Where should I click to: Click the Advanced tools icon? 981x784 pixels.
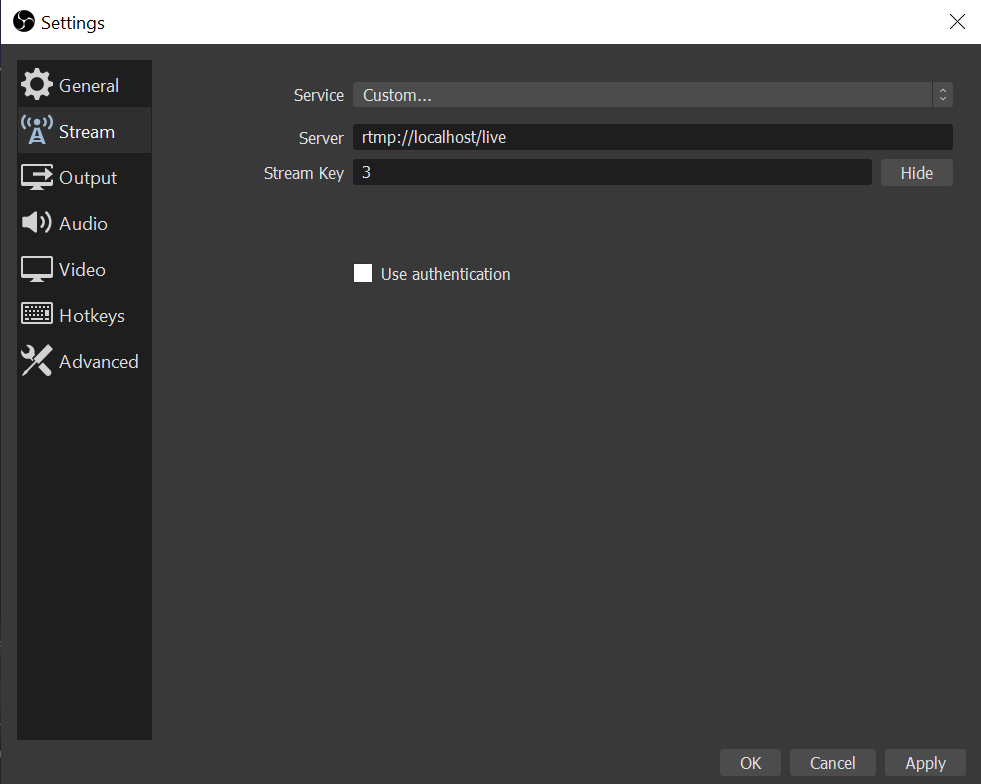(37, 360)
